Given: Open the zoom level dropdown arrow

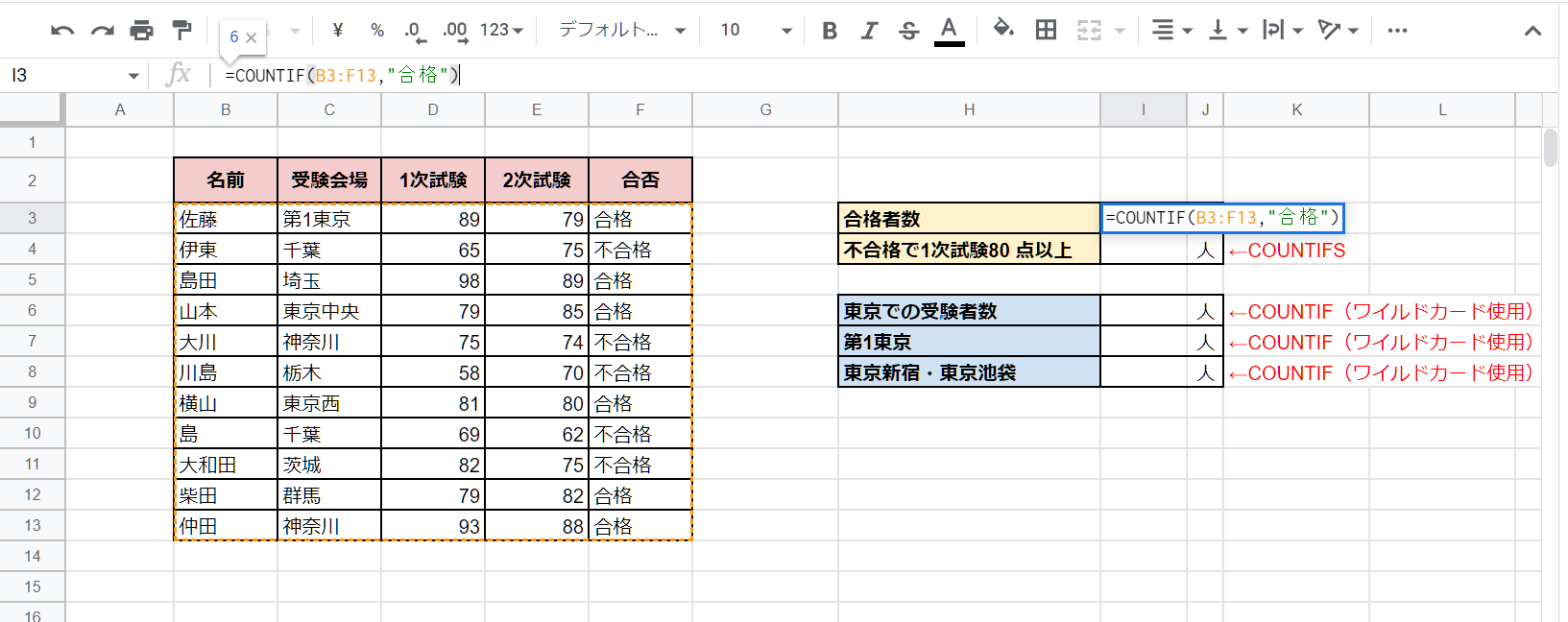Looking at the screenshot, I should [295, 31].
